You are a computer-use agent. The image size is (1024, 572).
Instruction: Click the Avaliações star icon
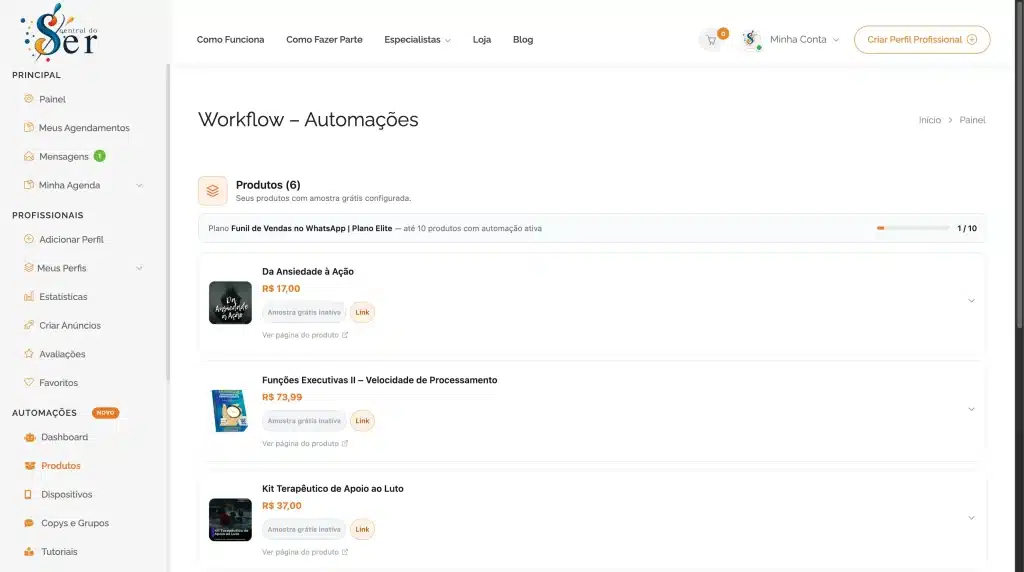(x=29, y=354)
